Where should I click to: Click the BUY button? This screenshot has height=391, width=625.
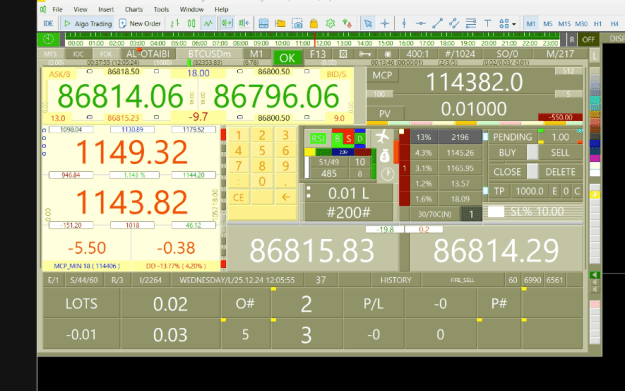pyautogui.click(x=507, y=153)
